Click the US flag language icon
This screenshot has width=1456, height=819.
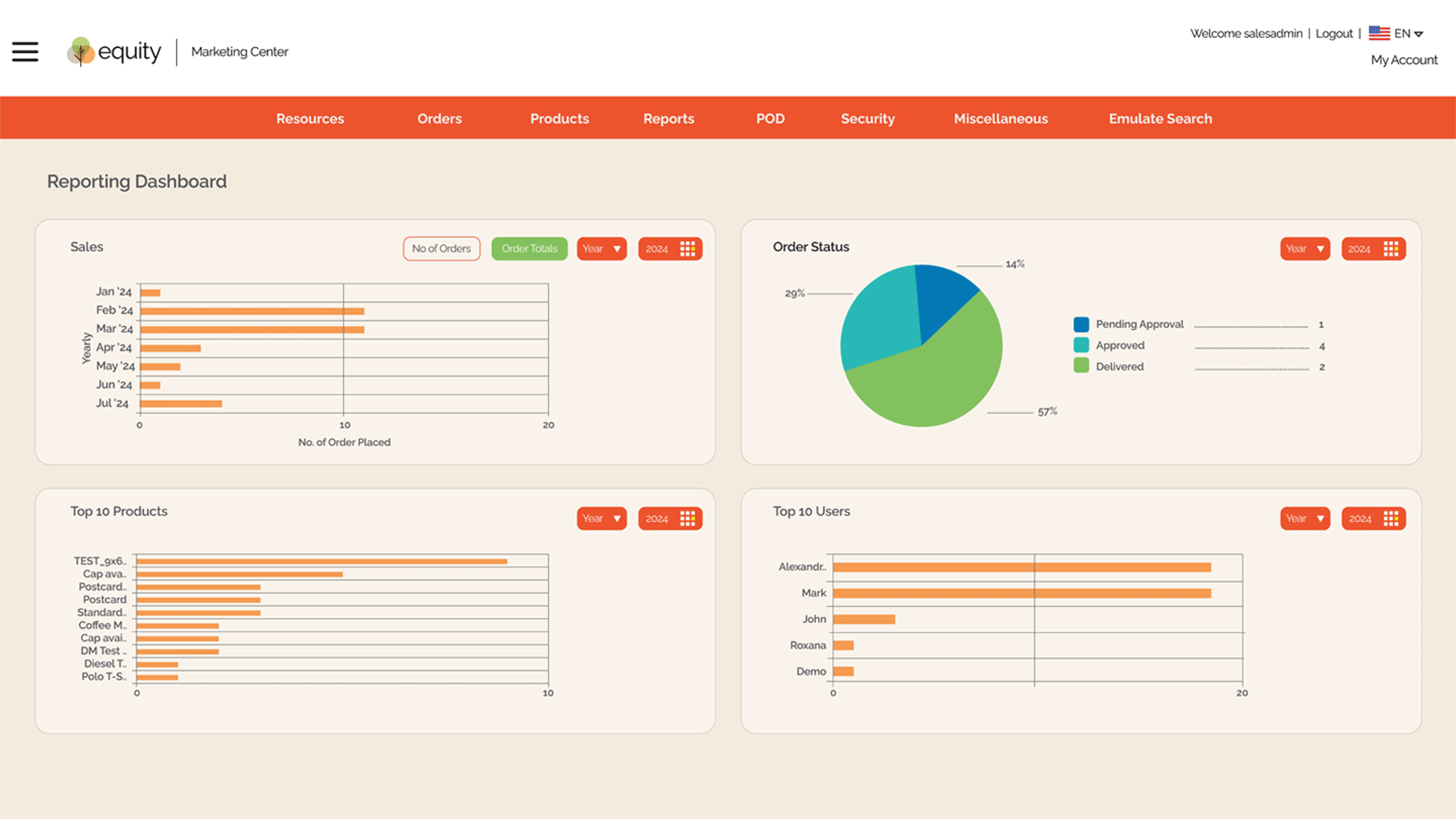click(1378, 33)
